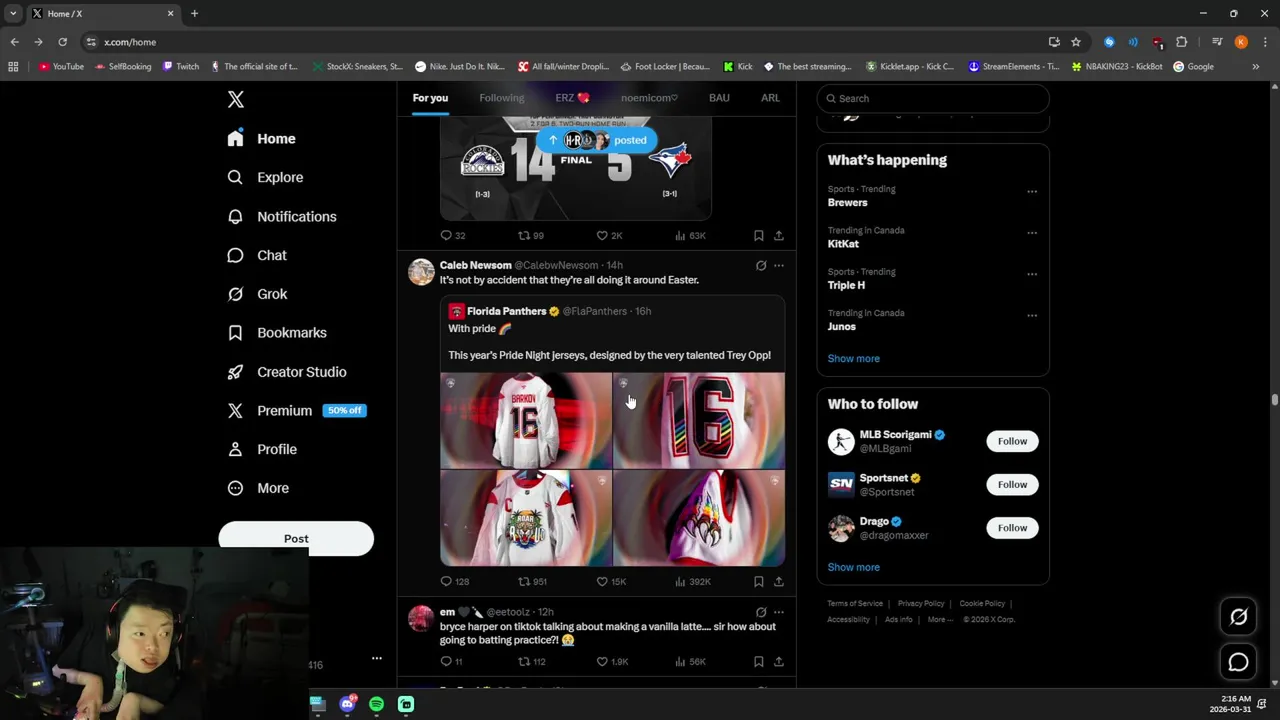Open Caleb Newsom's profile avatar

pyautogui.click(x=421, y=272)
